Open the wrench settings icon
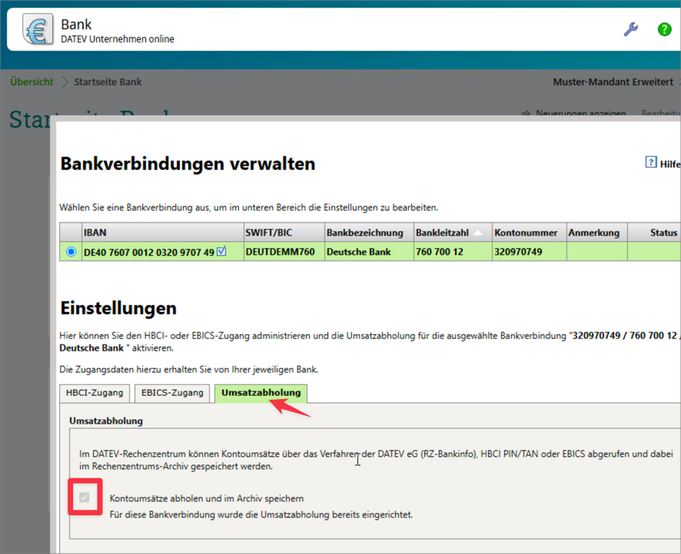The image size is (681, 554). point(631,29)
